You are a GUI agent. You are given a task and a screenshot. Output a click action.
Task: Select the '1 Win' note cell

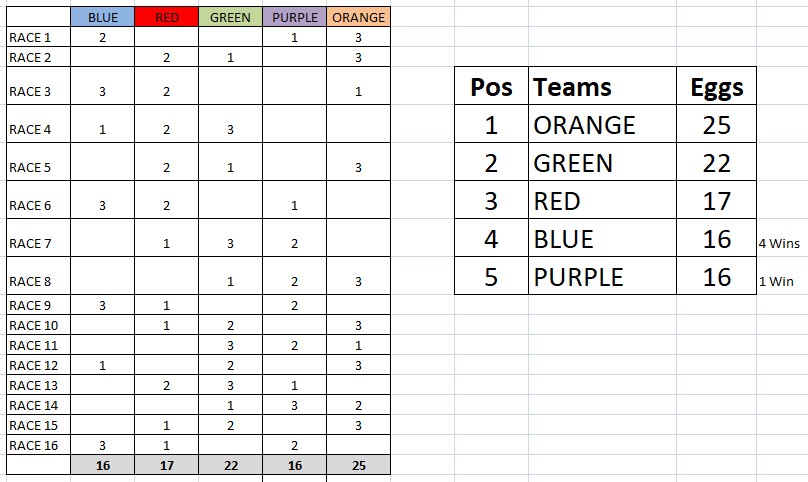tap(776, 281)
